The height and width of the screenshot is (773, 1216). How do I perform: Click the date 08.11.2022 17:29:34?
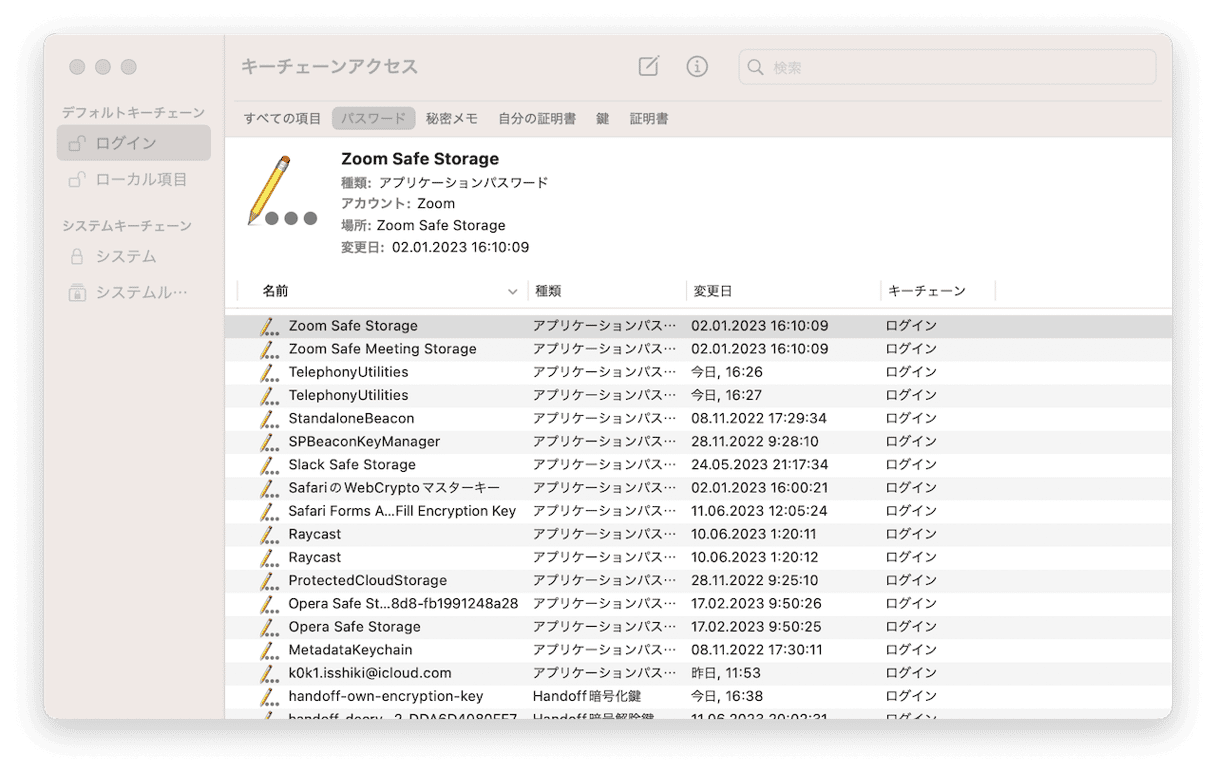(x=759, y=418)
